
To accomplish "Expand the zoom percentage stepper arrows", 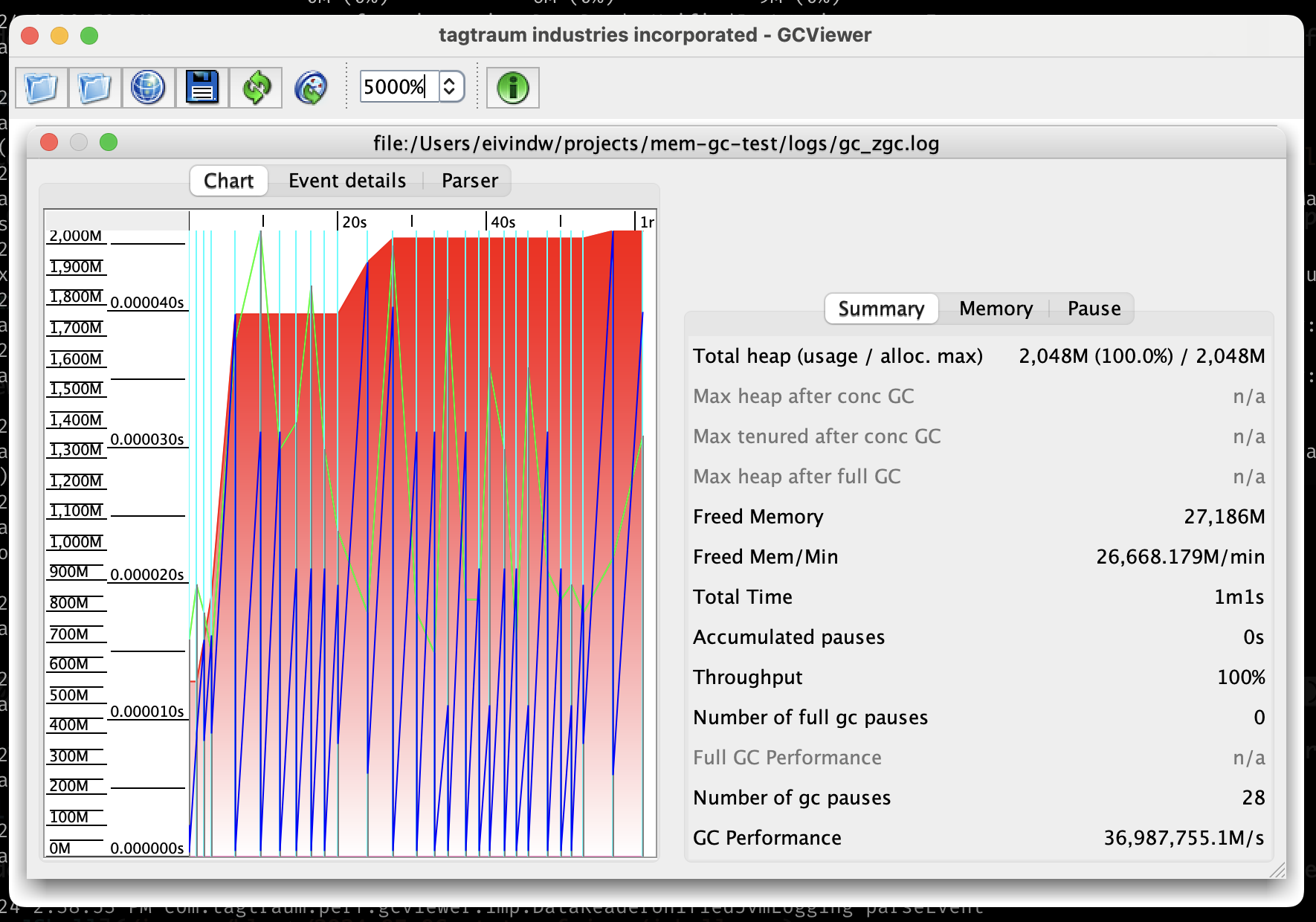I will [x=449, y=87].
